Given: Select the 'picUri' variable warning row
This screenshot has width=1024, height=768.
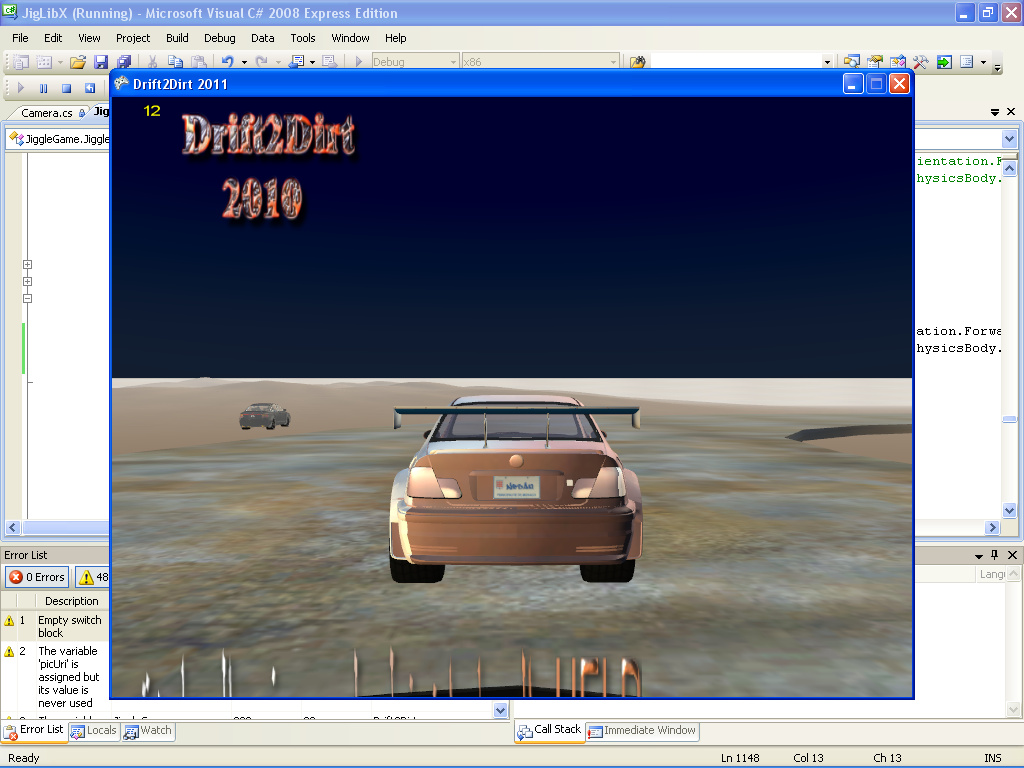Looking at the screenshot, I should click(55, 677).
